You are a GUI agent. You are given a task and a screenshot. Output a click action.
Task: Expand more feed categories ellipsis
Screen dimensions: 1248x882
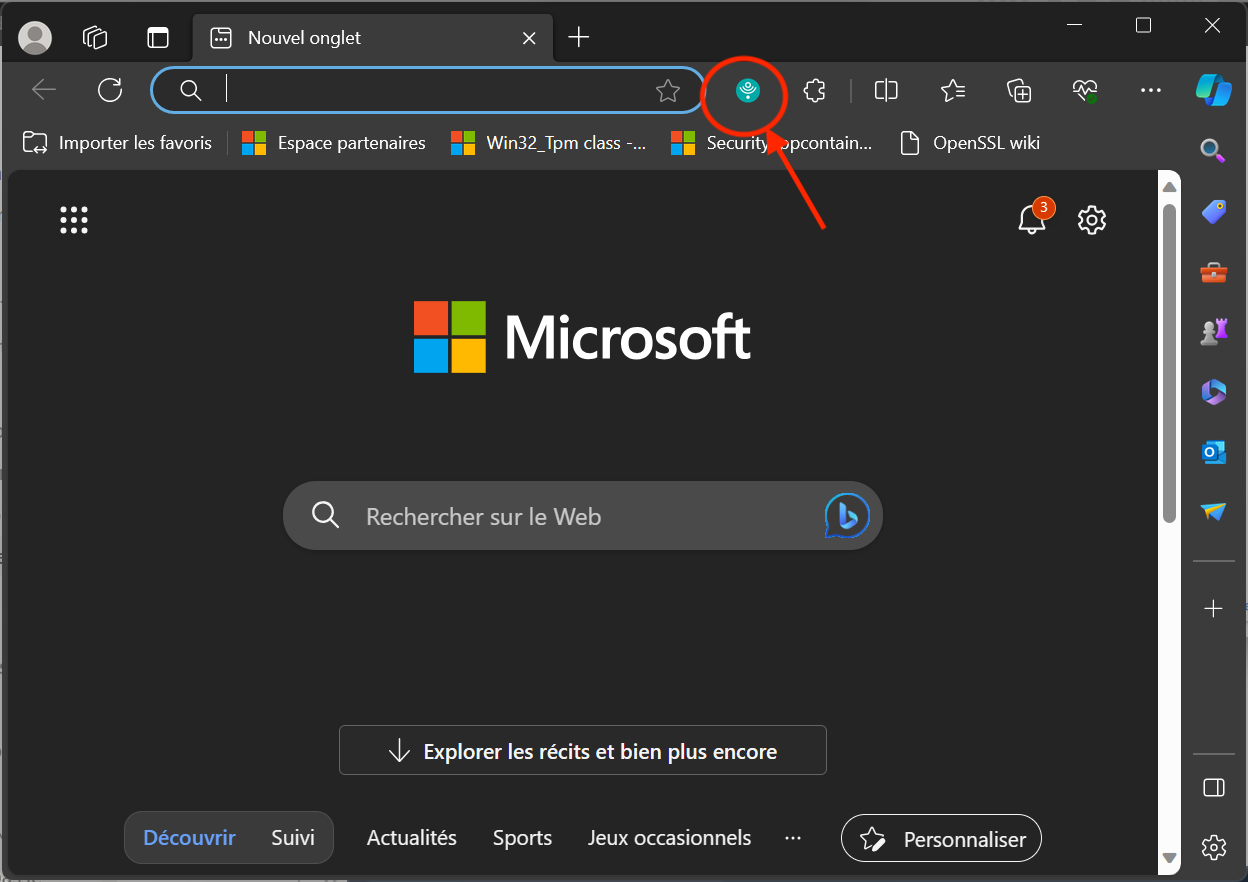pyautogui.click(x=793, y=838)
